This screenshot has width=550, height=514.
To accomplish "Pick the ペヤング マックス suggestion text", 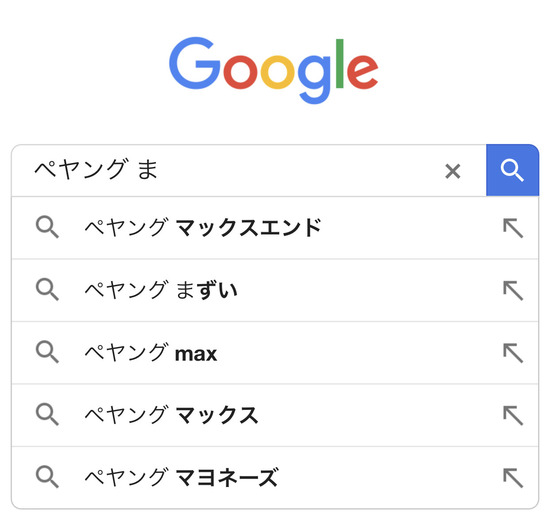I will click(172, 415).
